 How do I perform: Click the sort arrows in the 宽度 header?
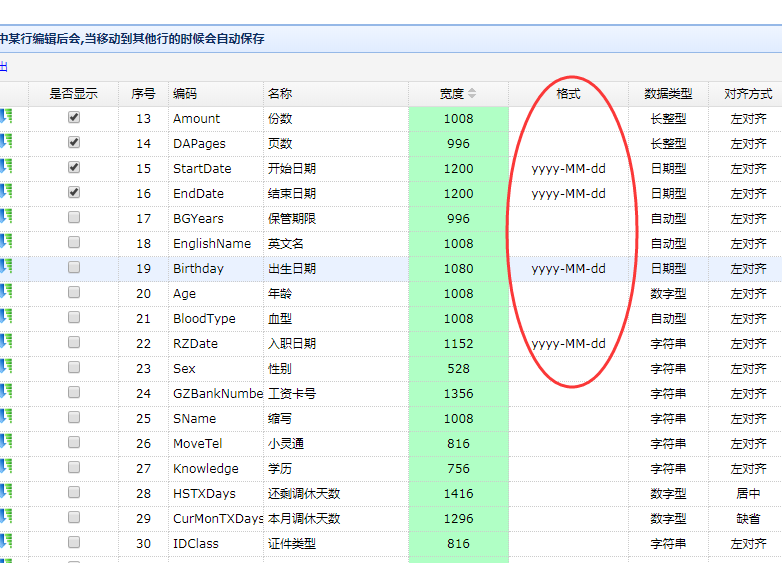pos(472,94)
